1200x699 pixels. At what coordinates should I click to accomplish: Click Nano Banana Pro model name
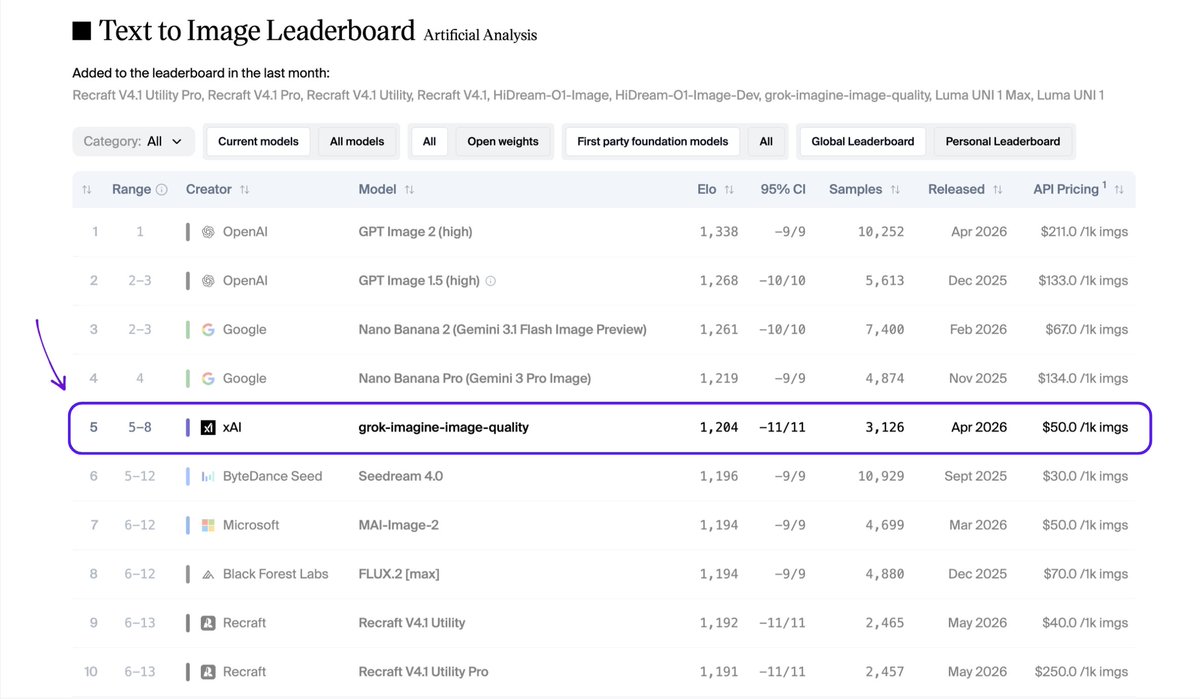474,378
